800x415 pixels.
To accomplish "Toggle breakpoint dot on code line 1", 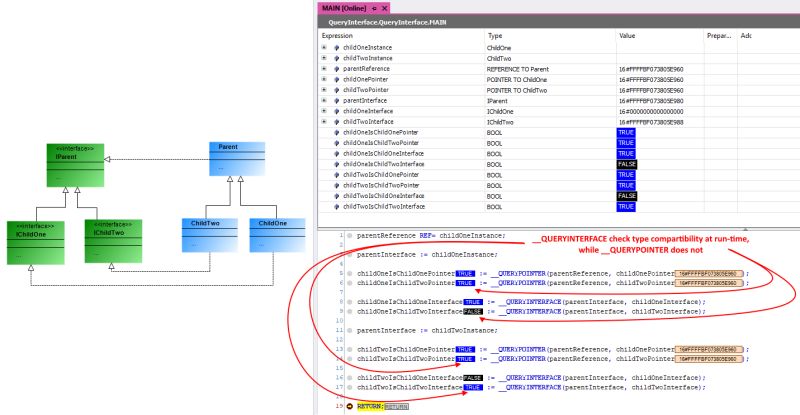I will (349, 236).
